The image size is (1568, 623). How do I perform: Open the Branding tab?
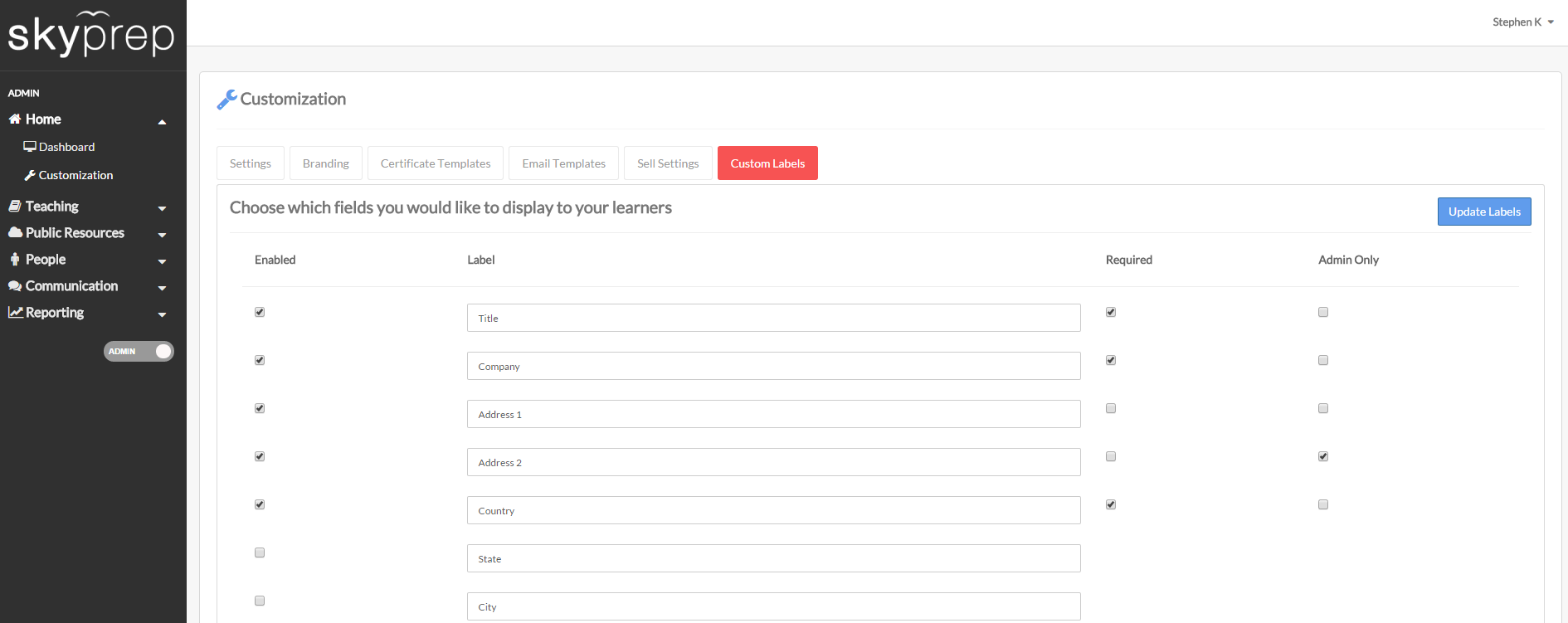coord(325,163)
